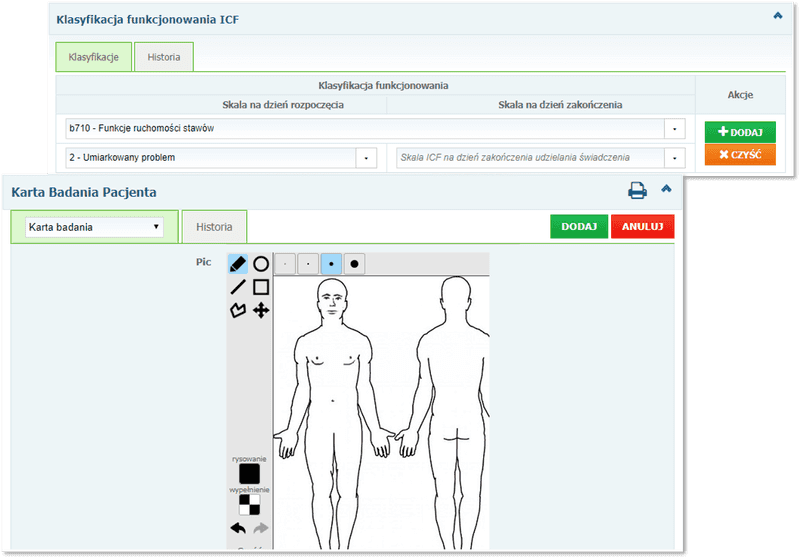This screenshot has height=558, width=800.
Task: Choose the largest brush size
Action: tap(355, 264)
